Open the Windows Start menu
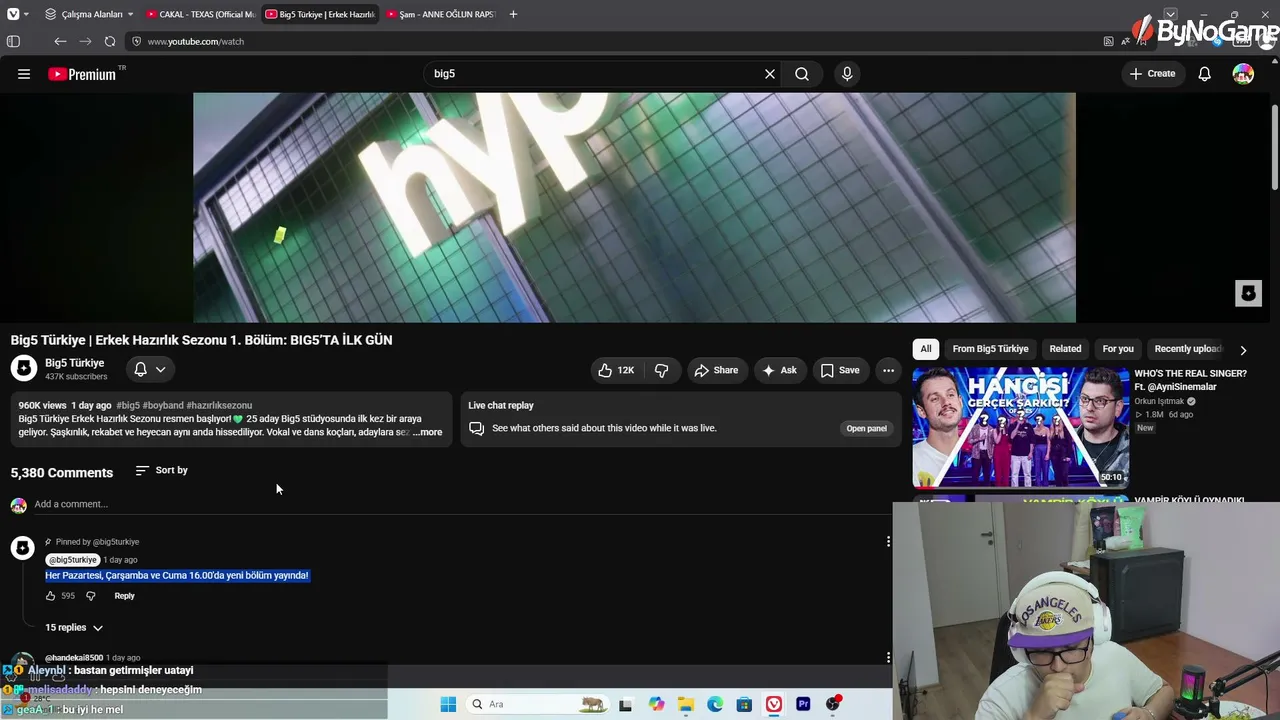 (x=448, y=704)
